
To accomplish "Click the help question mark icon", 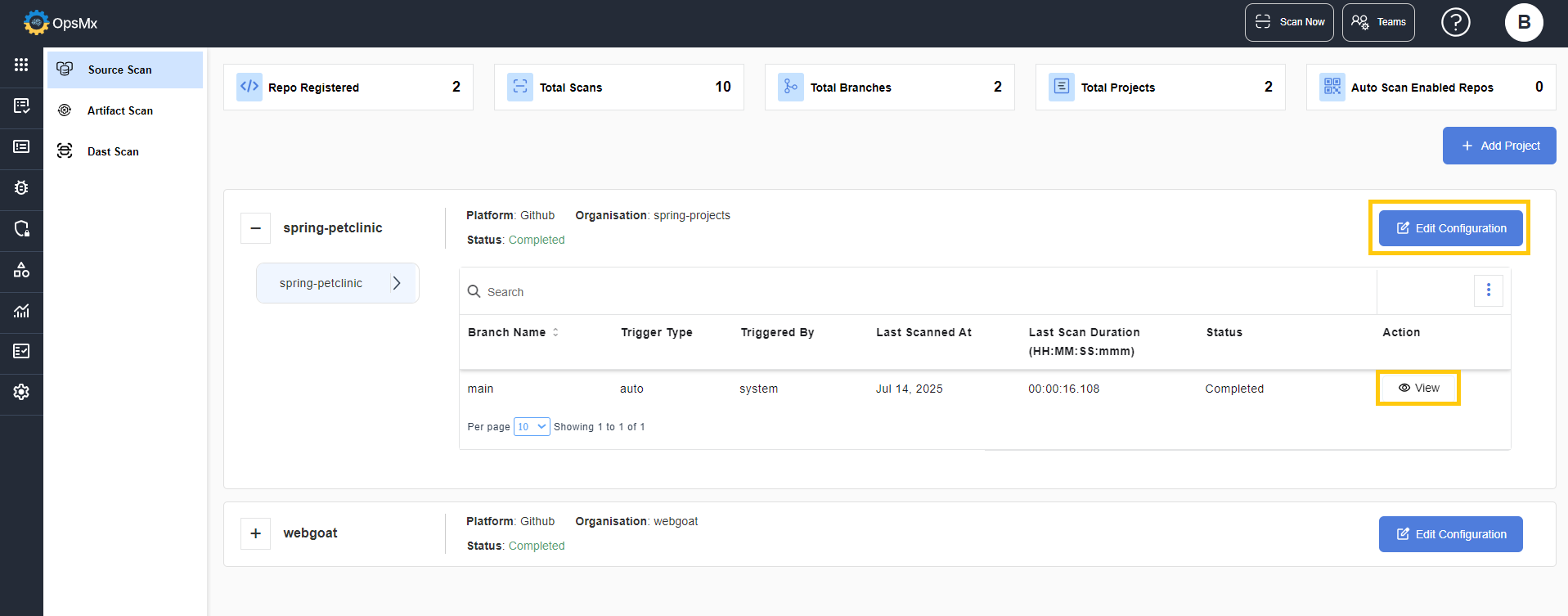I will coord(1455,22).
